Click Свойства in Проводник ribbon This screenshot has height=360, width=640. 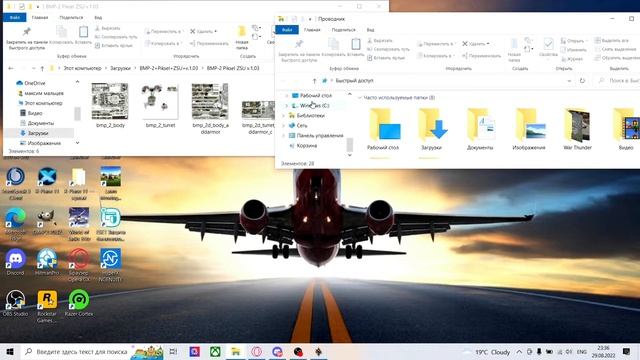(x=548, y=47)
